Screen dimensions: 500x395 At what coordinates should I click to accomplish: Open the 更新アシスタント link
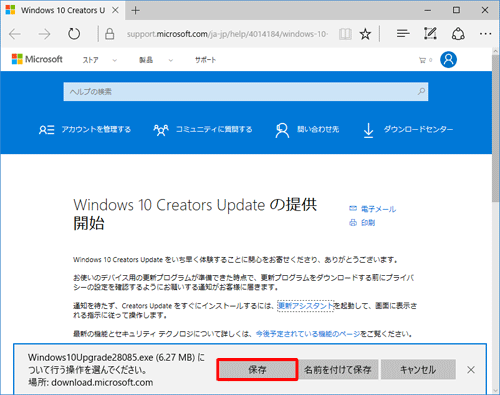(306, 306)
